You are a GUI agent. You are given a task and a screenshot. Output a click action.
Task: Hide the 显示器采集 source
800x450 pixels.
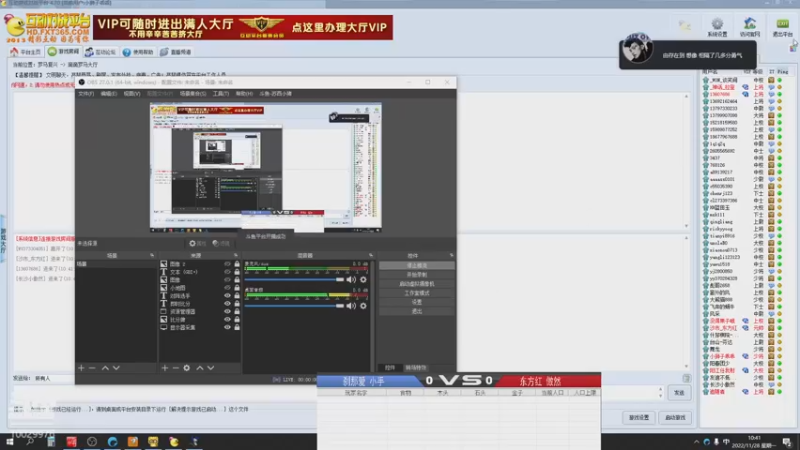pos(227,327)
